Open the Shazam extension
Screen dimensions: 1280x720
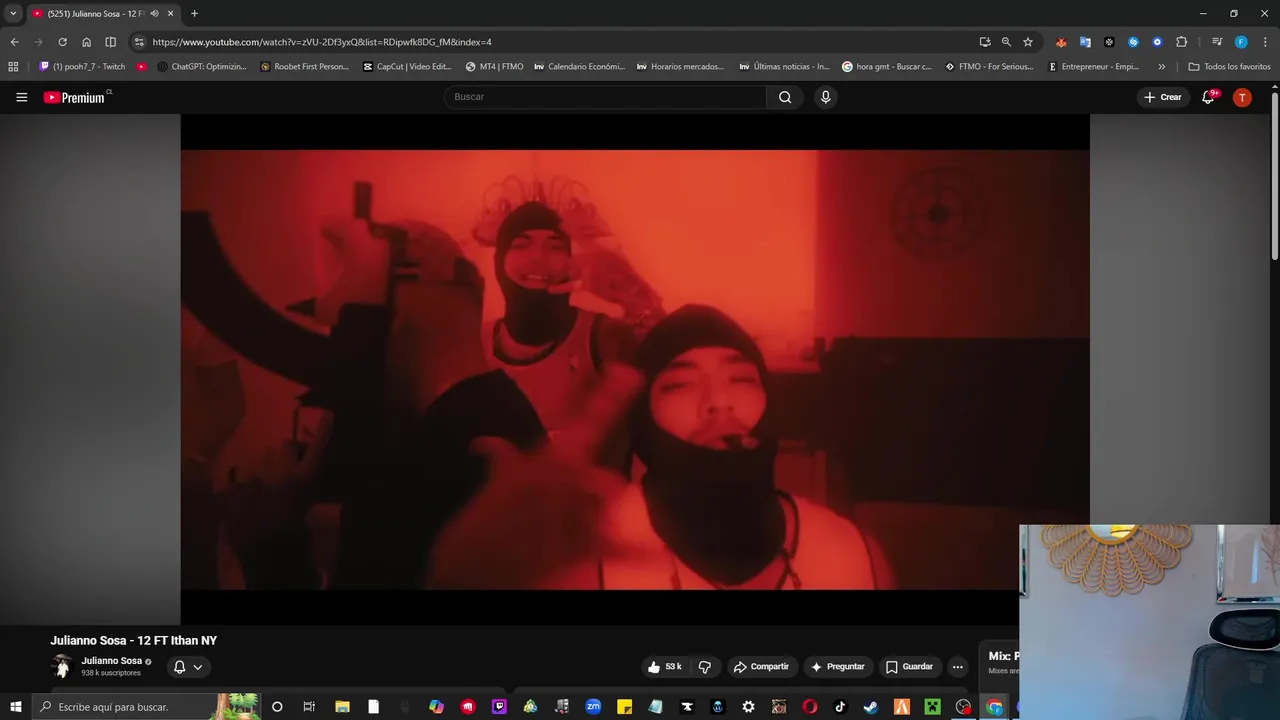coord(1133,42)
